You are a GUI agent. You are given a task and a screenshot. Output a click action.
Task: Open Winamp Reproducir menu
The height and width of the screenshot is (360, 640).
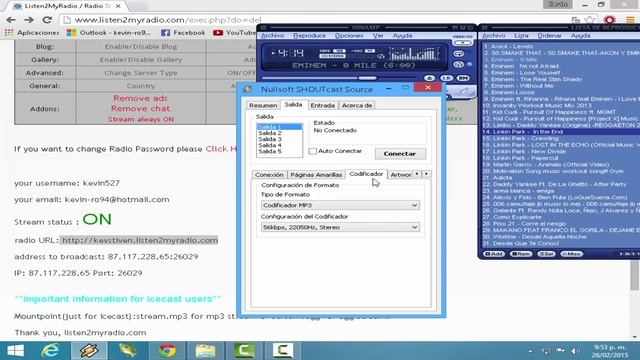tap(309, 36)
